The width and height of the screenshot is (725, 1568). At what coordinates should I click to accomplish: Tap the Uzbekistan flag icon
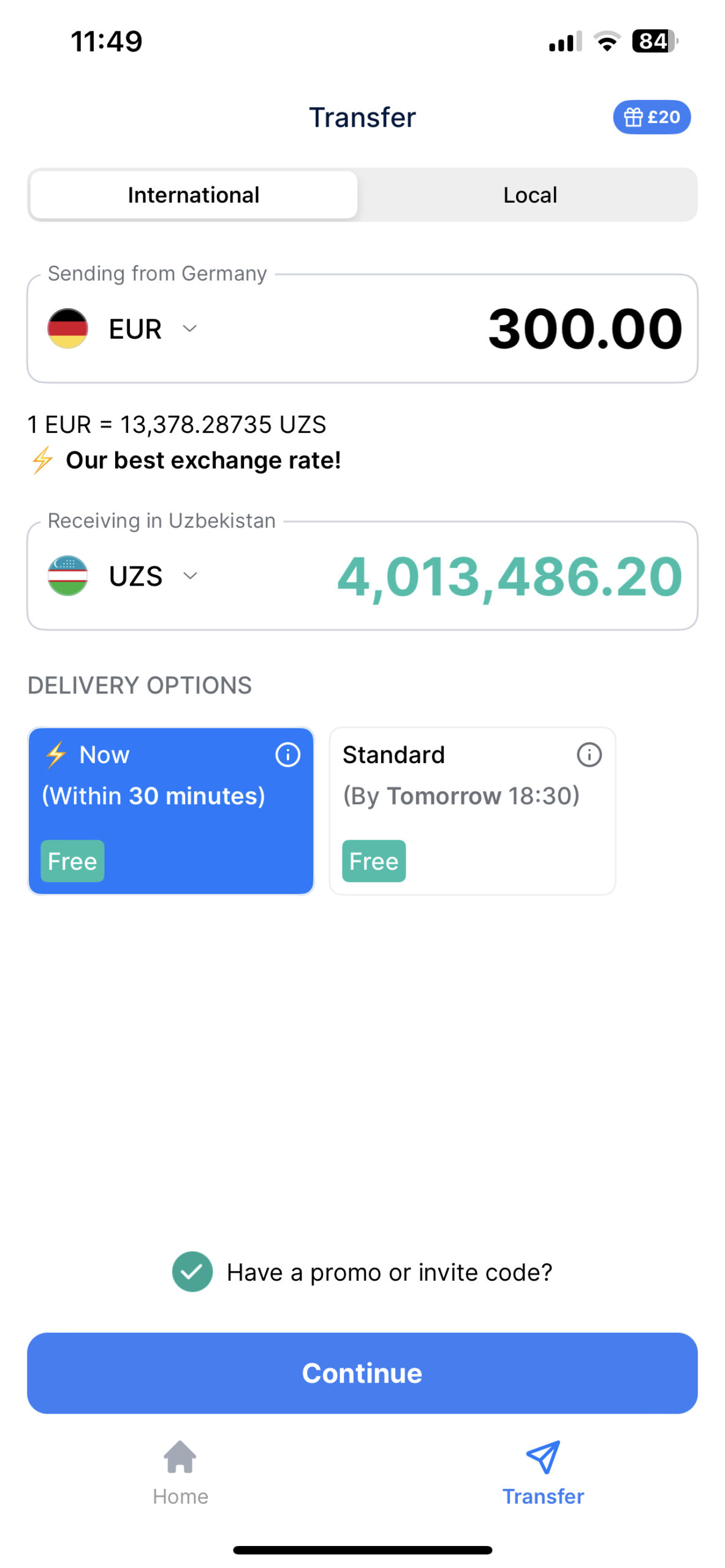67,575
